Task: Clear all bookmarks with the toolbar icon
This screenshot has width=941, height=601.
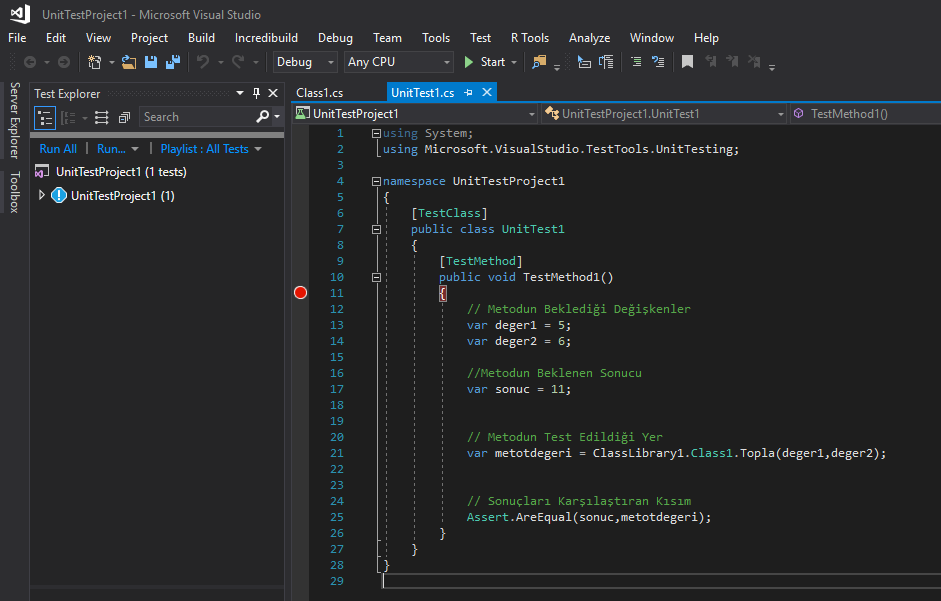Action: 754,62
